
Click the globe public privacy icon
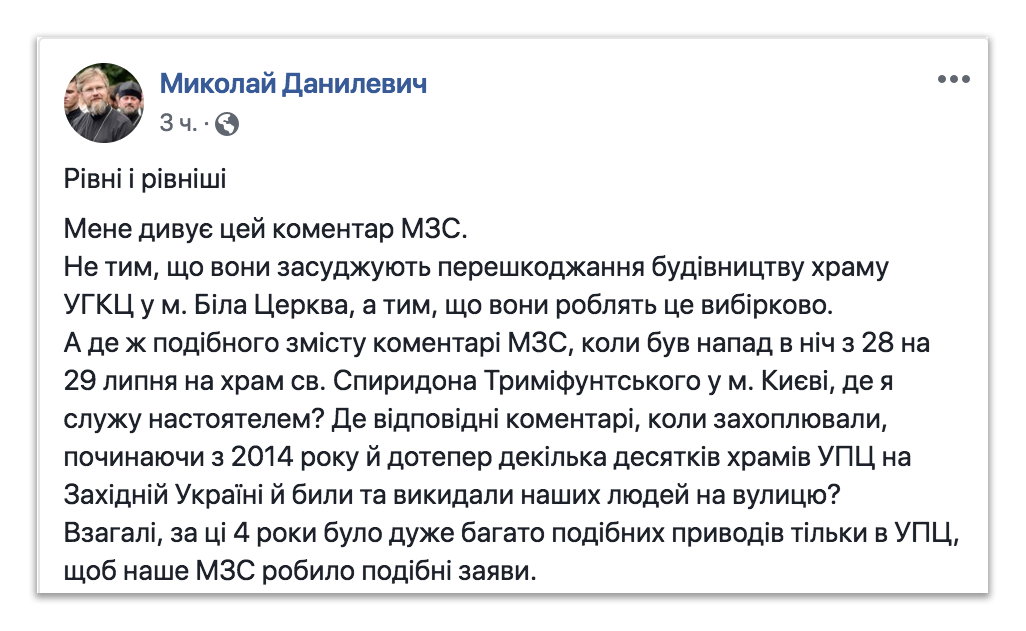[x=226, y=124]
